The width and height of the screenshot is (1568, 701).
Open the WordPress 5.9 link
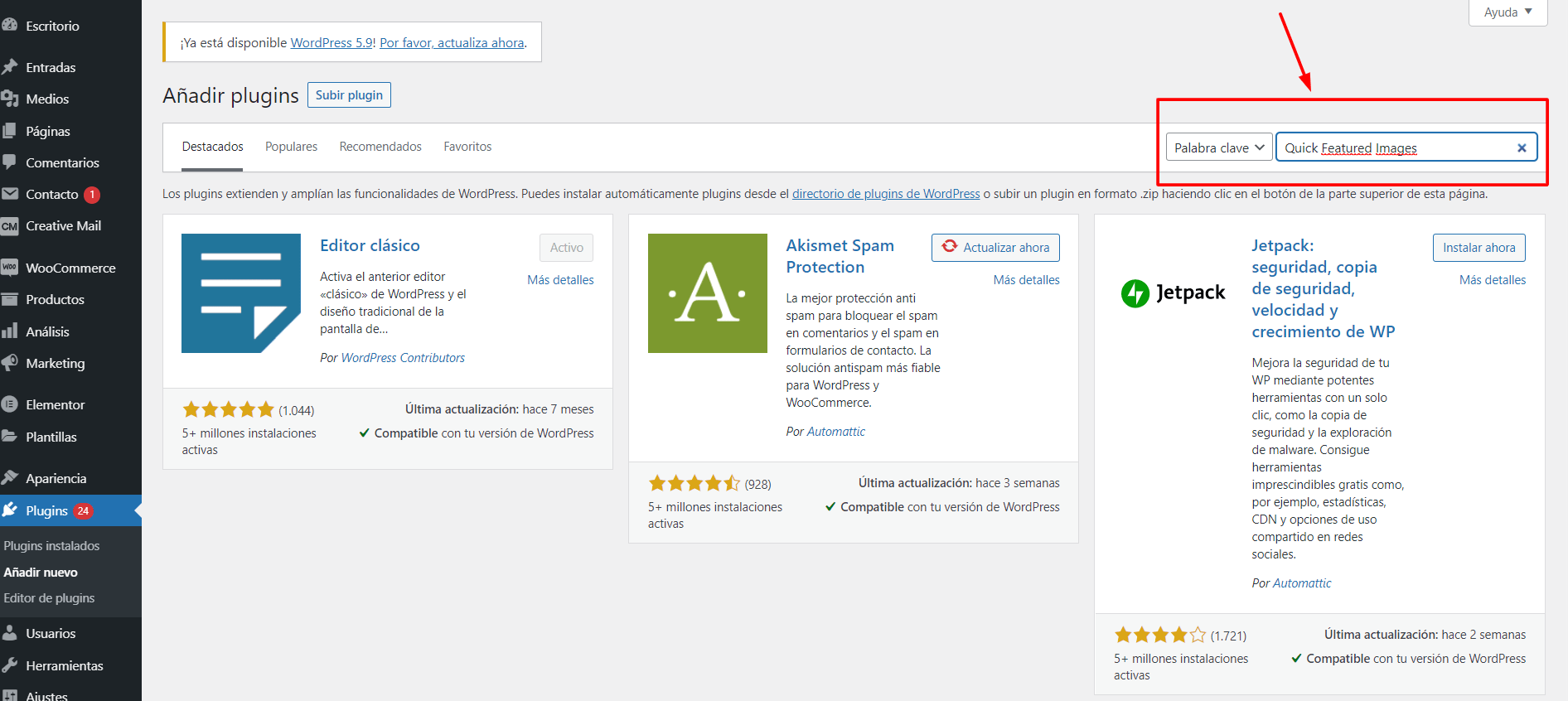(x=332, y=43)
